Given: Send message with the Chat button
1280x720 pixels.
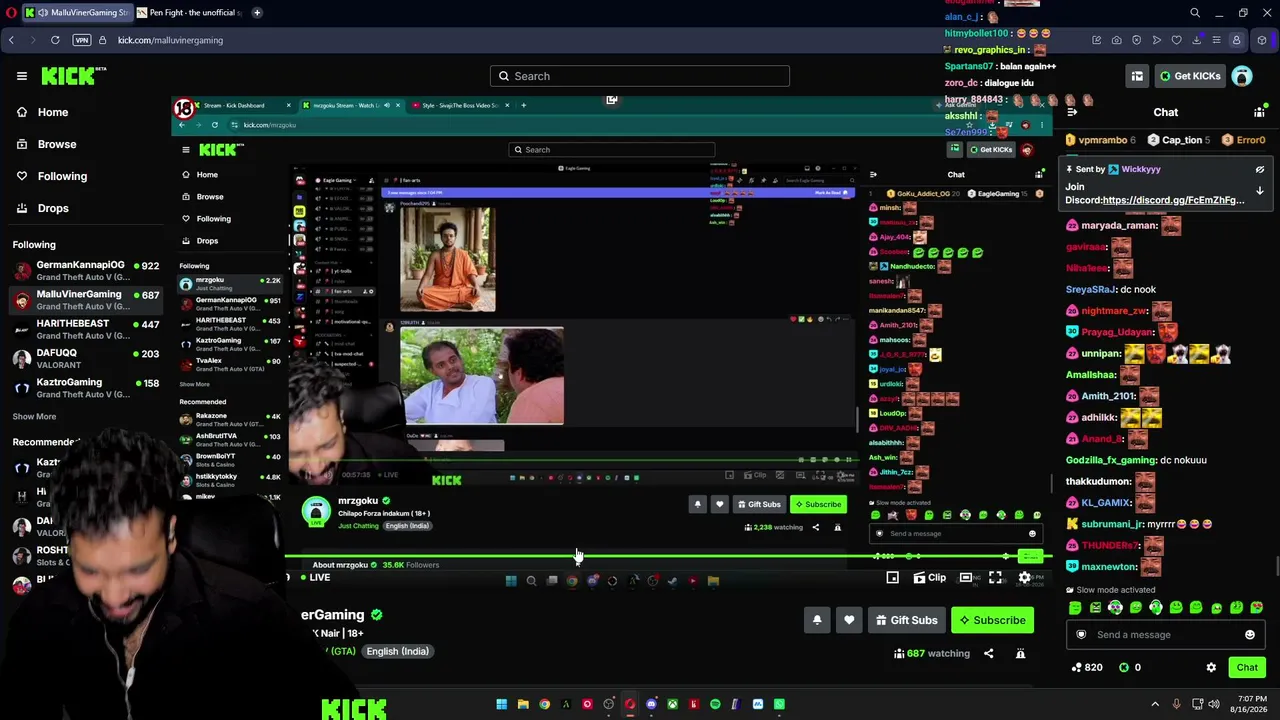Looking at the screenshot, I should 1247,667.
